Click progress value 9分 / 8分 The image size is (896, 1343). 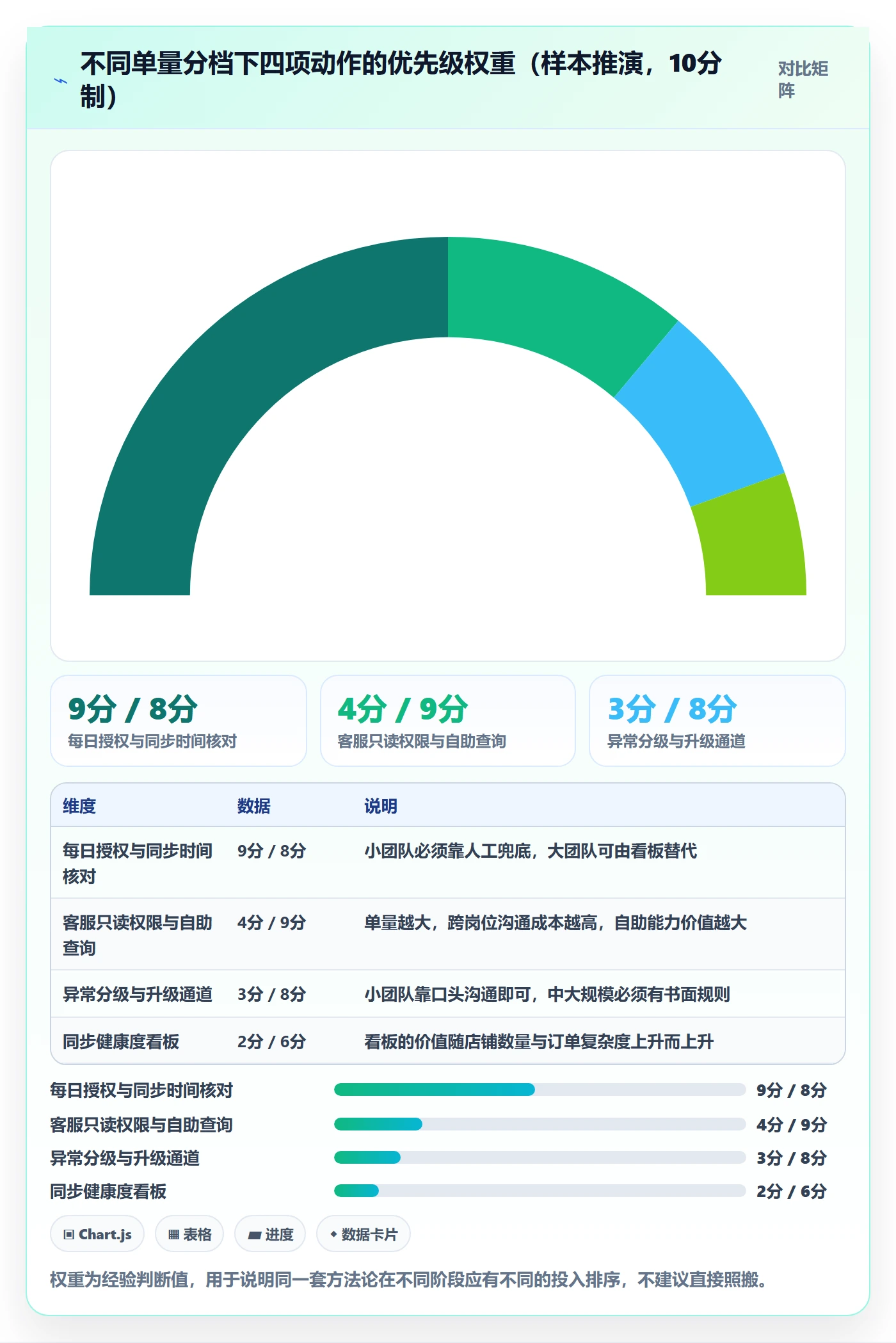coord(792,1090)
